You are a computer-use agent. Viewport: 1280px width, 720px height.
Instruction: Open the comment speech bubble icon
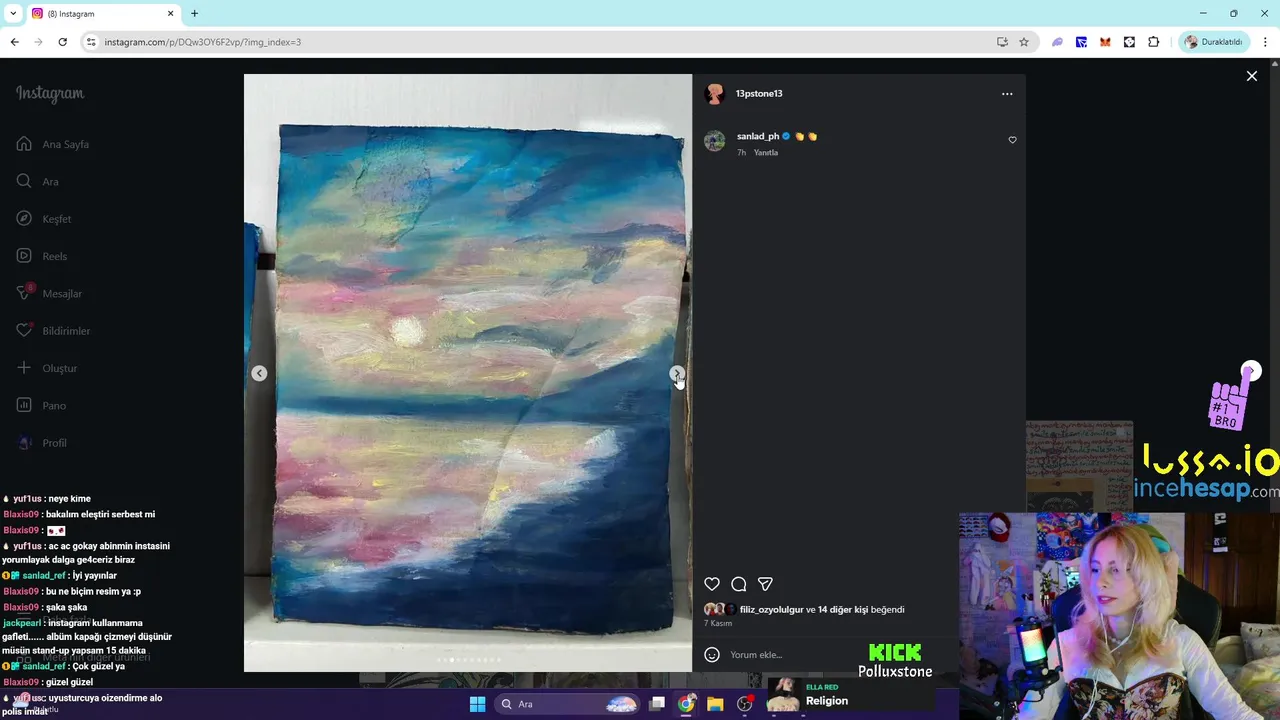(739, 584)
